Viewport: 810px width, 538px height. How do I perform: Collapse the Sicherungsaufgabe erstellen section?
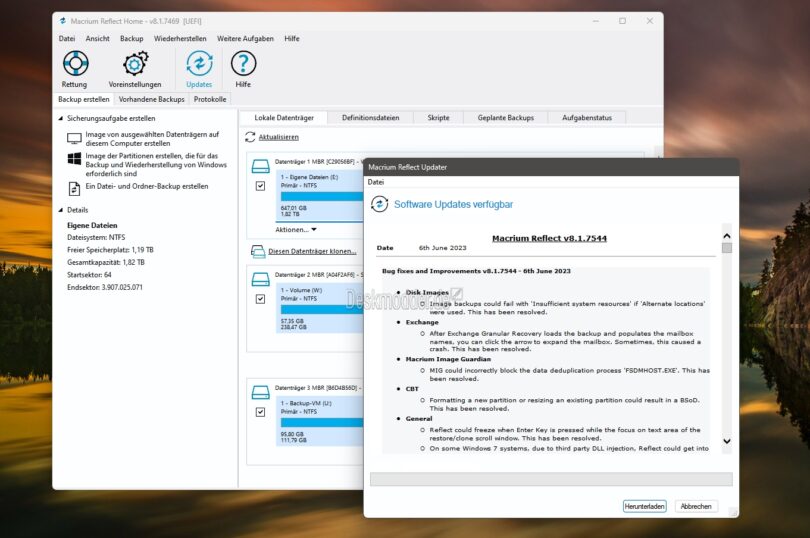click(60, 118)
